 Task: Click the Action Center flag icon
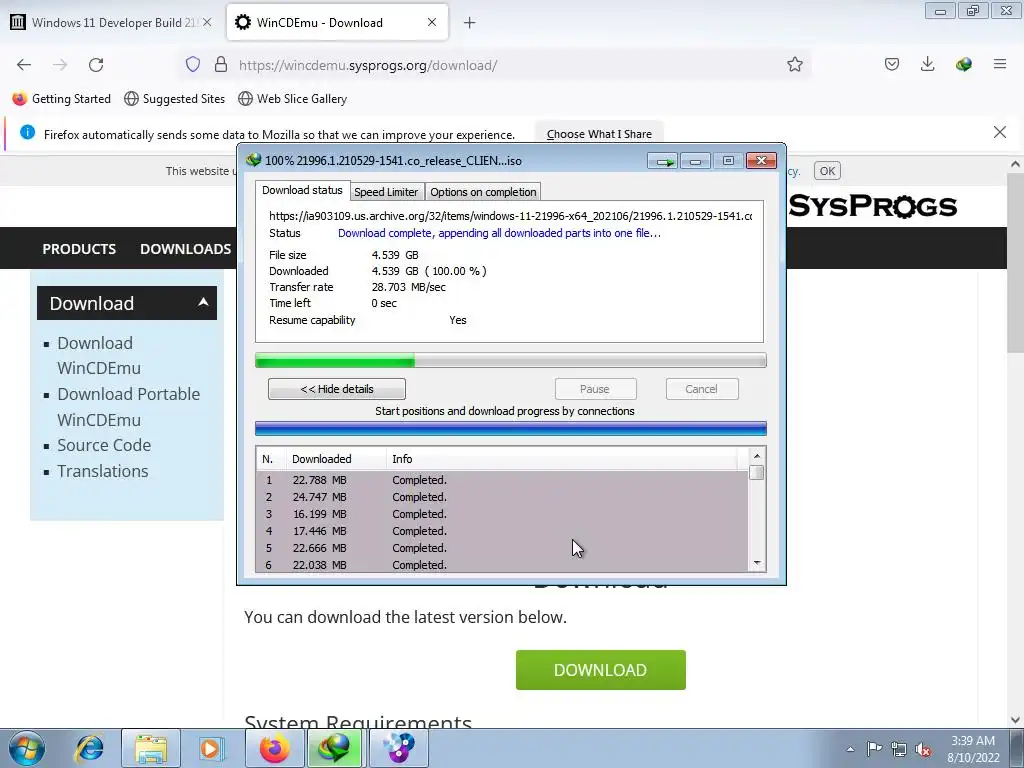point(874,749)
